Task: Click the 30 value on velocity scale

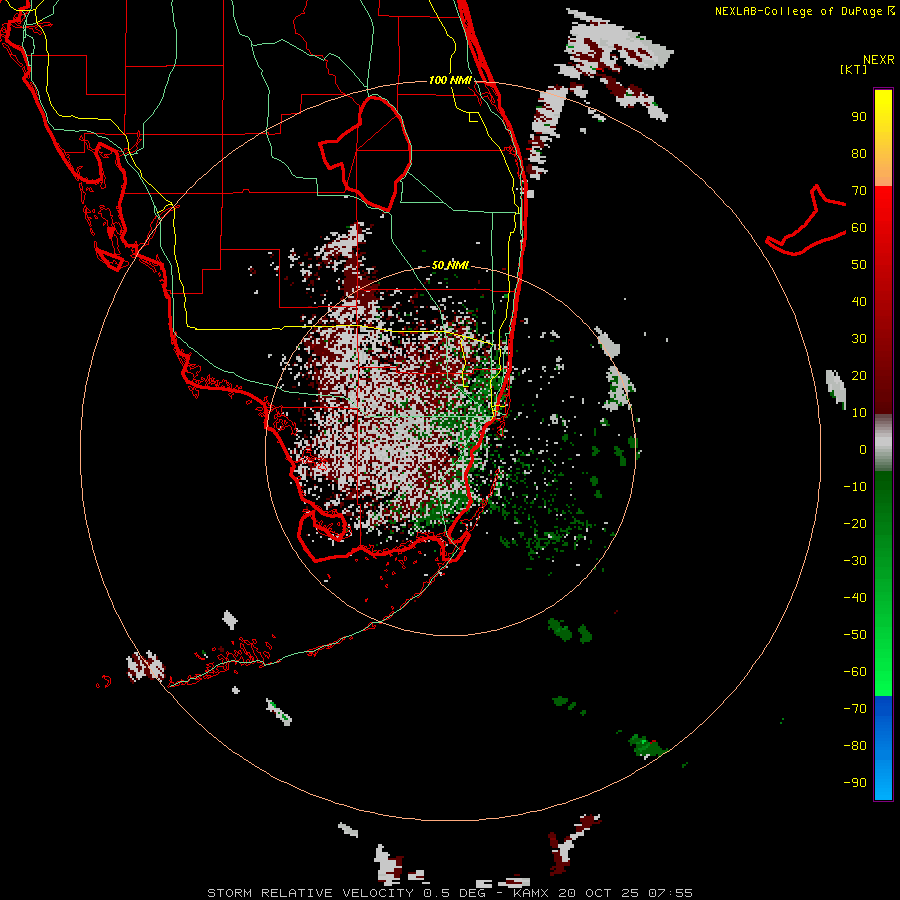Action: pyautogui.click(x=859, y=339)
